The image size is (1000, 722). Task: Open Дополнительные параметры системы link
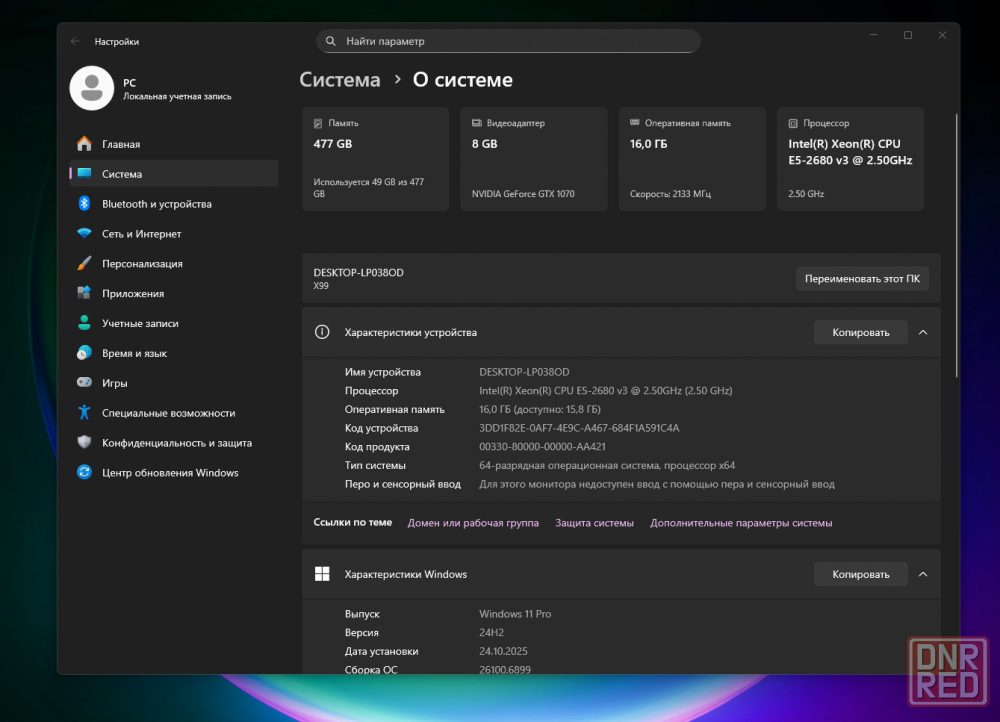click(740, 523)
